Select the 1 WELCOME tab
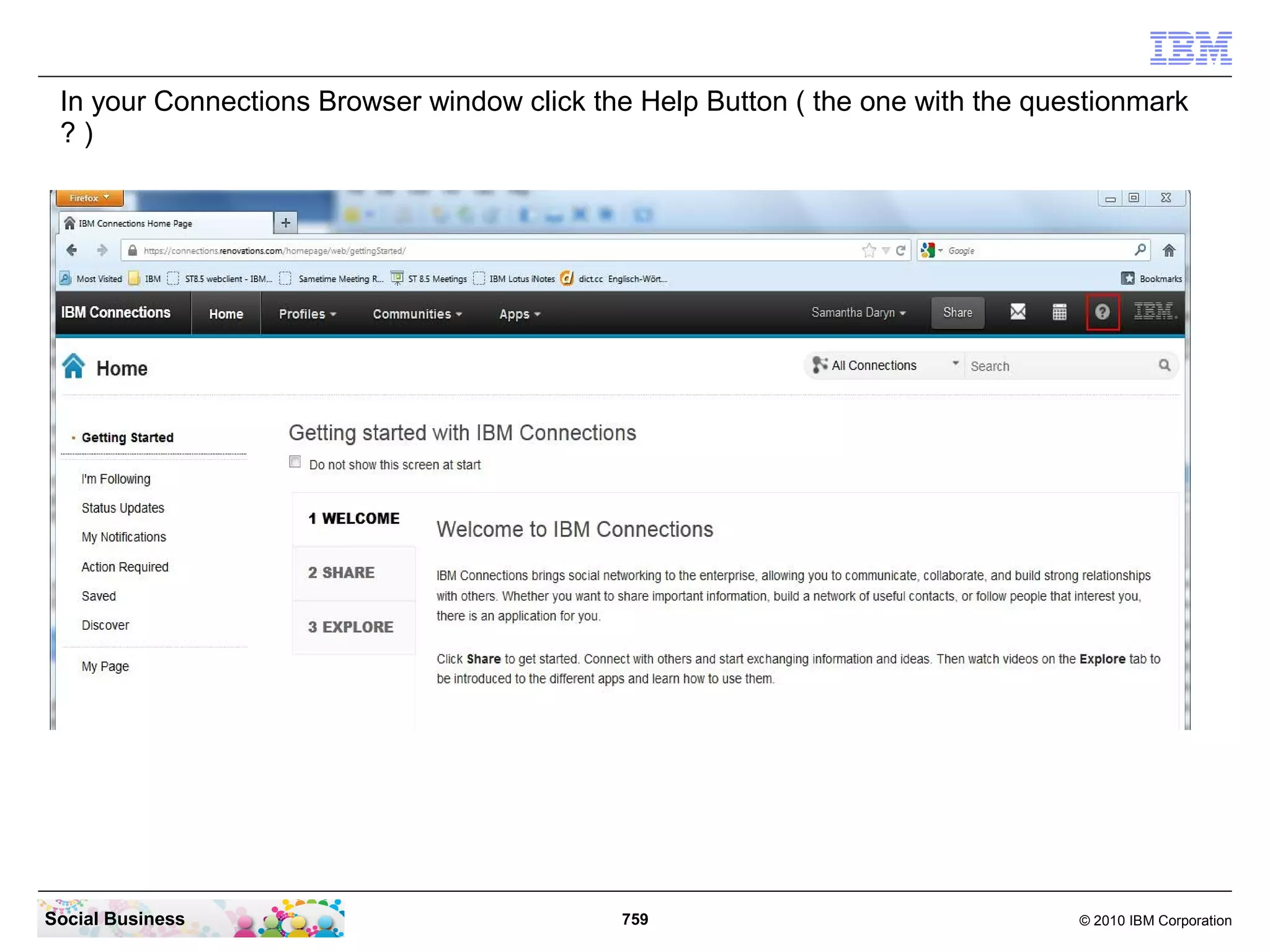This screenshot has height=952, width=1270. coord(354,518)
